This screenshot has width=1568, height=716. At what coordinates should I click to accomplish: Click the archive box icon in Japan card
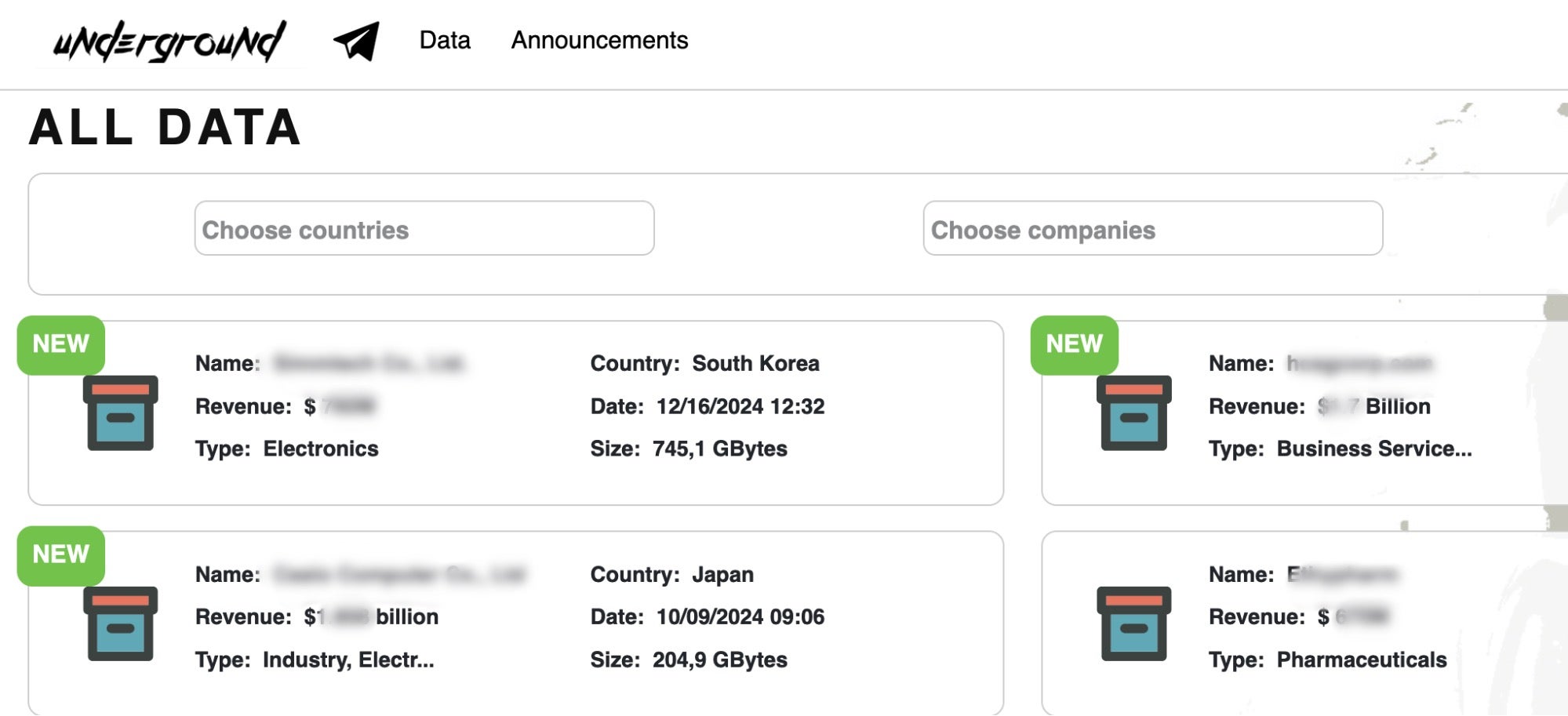pyautogui.click(x=120, y=624)
